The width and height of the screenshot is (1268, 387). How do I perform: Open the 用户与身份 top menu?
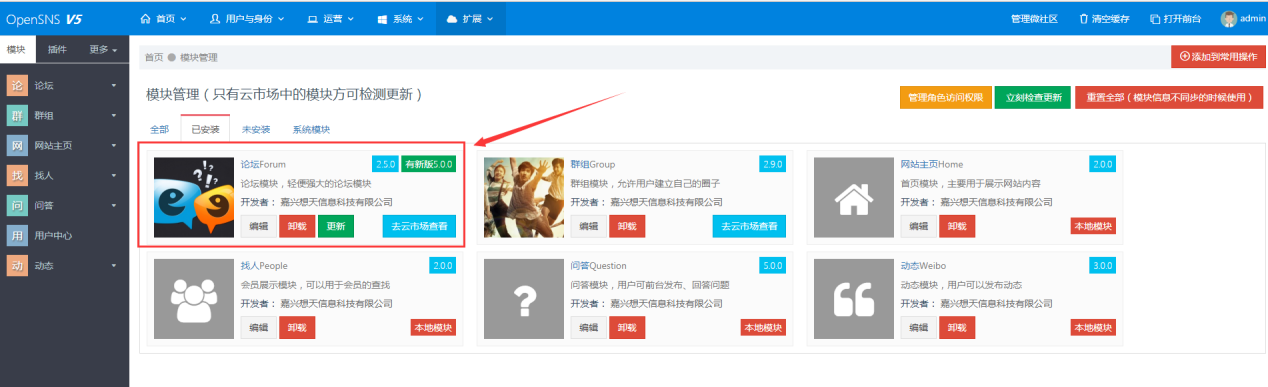[x=247, y=18]
